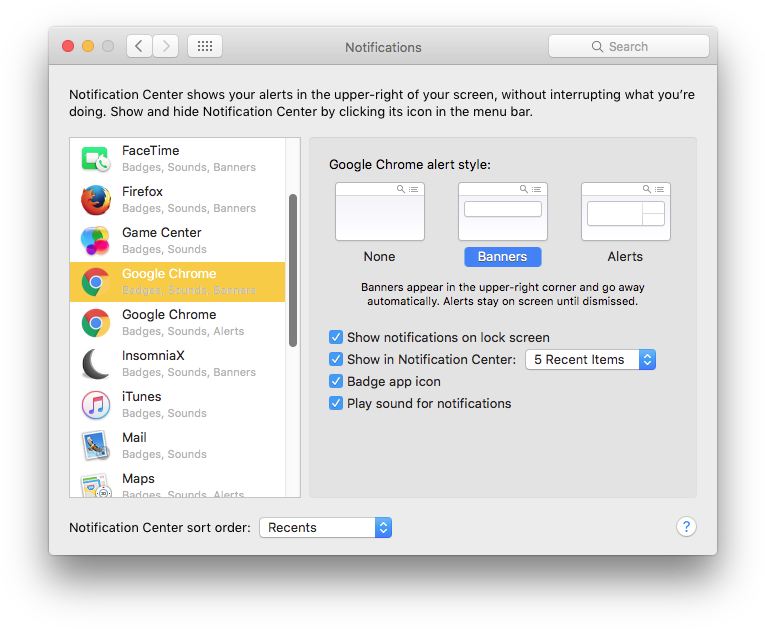
Task: Click the yellow minimize window button
Action: 88,46
